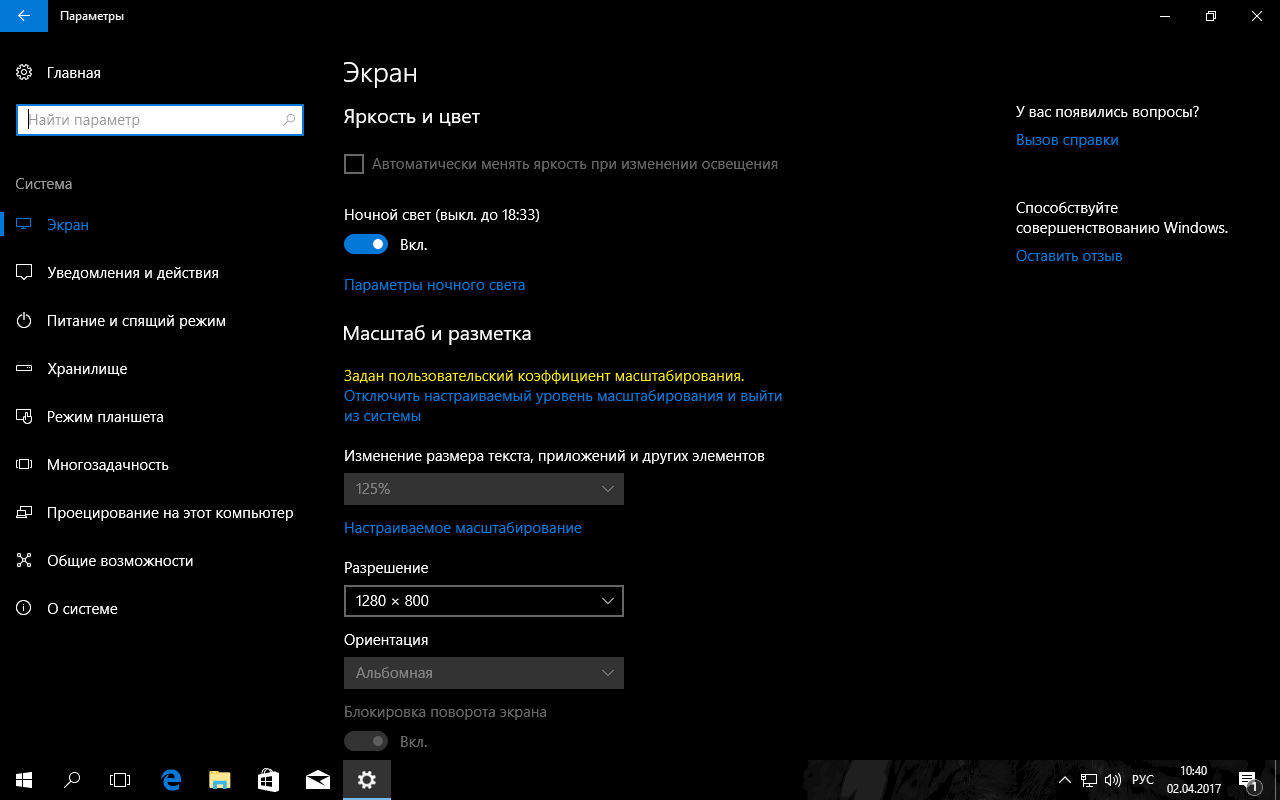The height and width of the screenshot is (800, 1280).
Task: Open the Общие возможности icon
Action: (24, 561)
